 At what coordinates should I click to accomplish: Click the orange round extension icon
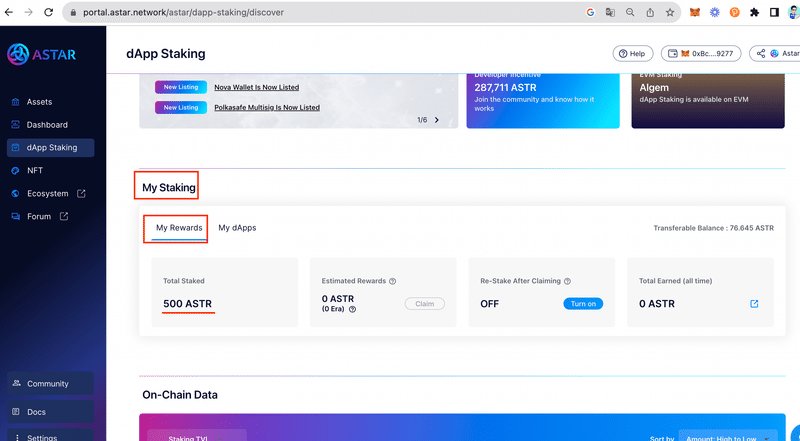point(734,12)
